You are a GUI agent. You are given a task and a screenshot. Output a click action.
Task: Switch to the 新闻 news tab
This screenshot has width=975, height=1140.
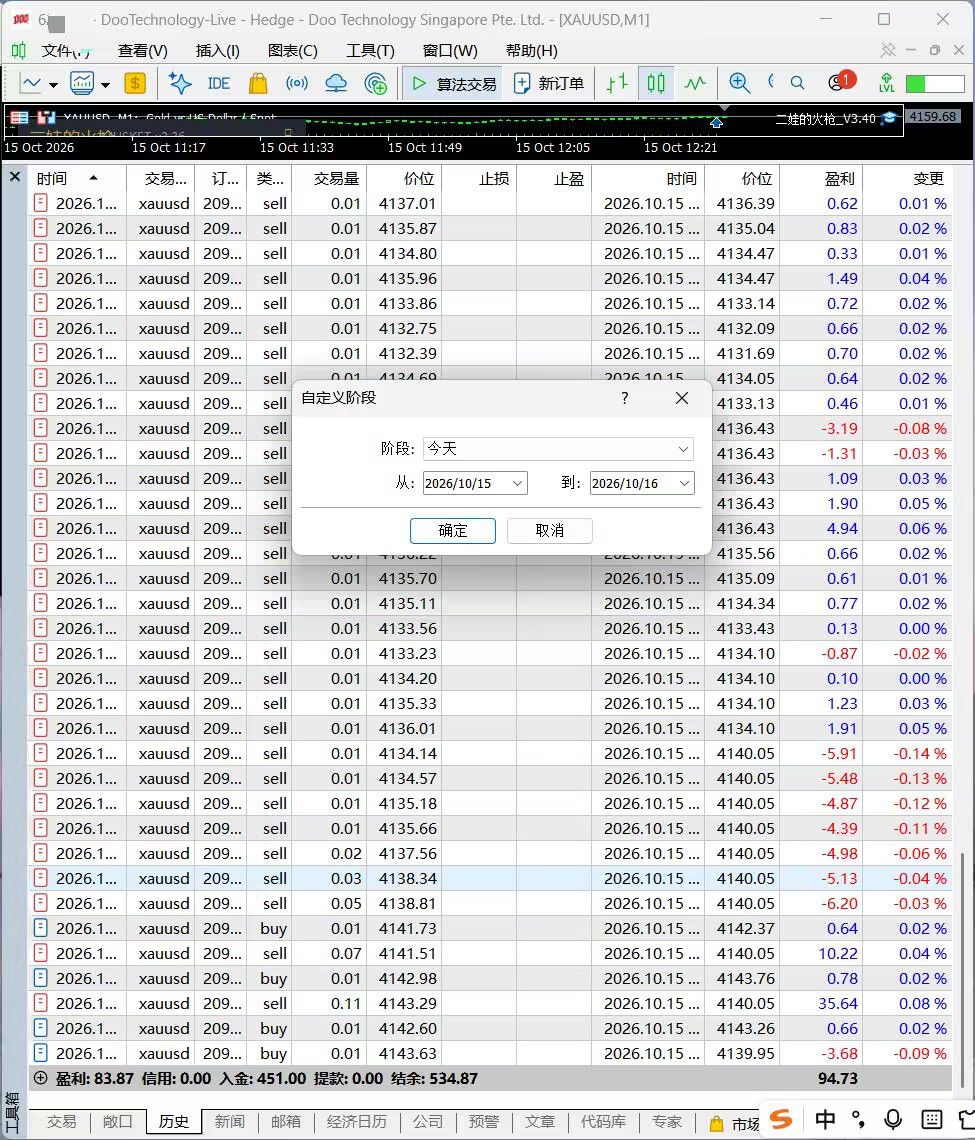click(x=229, y=1121)
